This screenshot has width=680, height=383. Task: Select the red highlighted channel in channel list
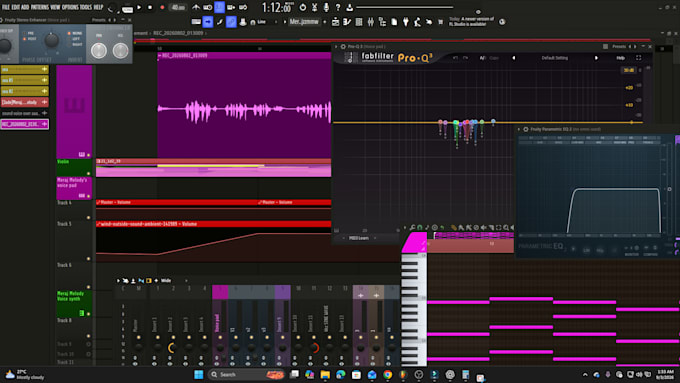click(x=24, y=102)
